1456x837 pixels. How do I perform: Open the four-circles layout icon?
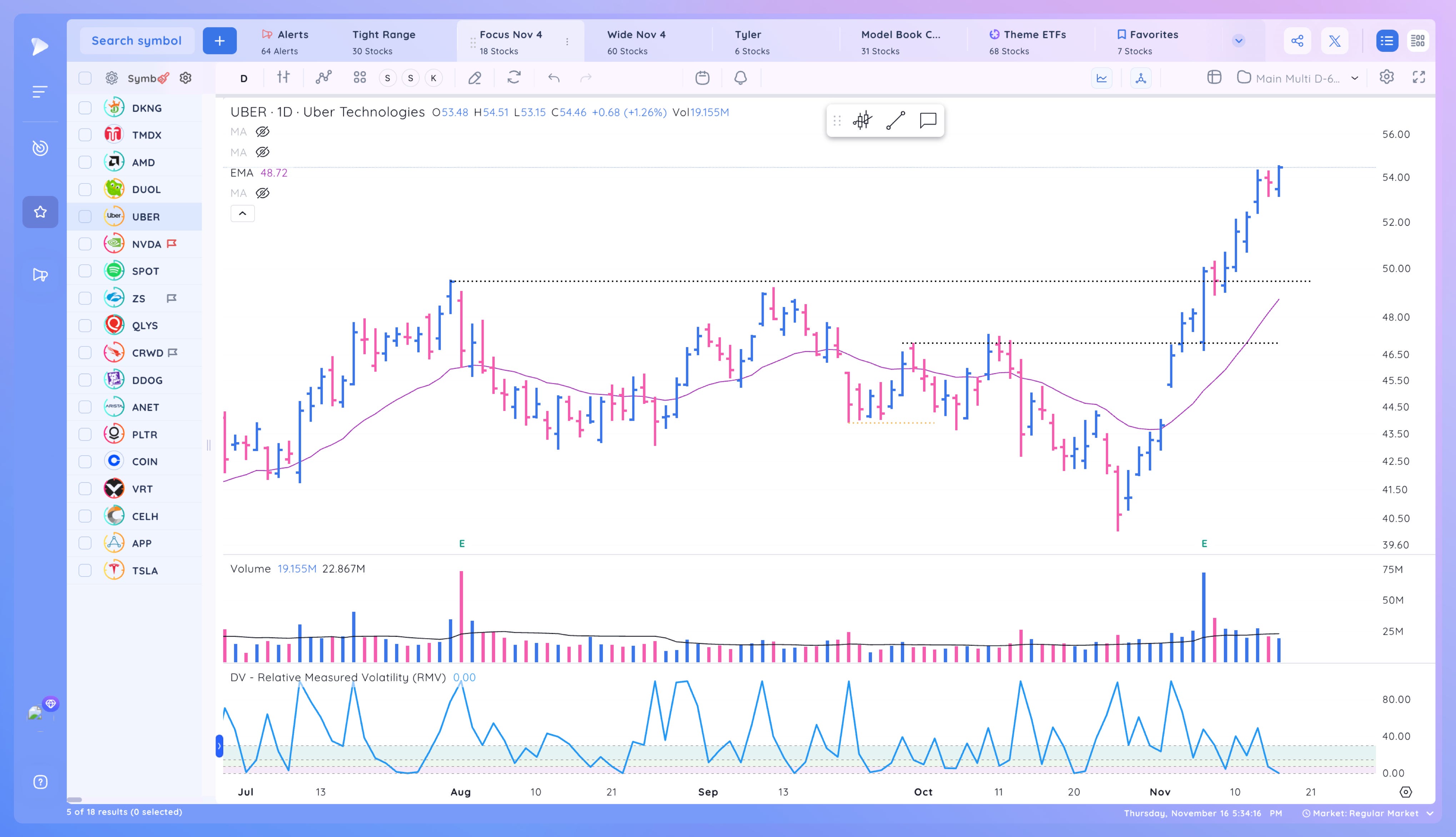(360, 77)
